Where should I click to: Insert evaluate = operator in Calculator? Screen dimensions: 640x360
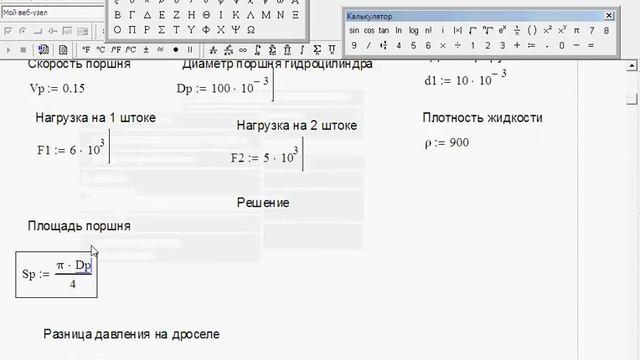click(591, 45)
